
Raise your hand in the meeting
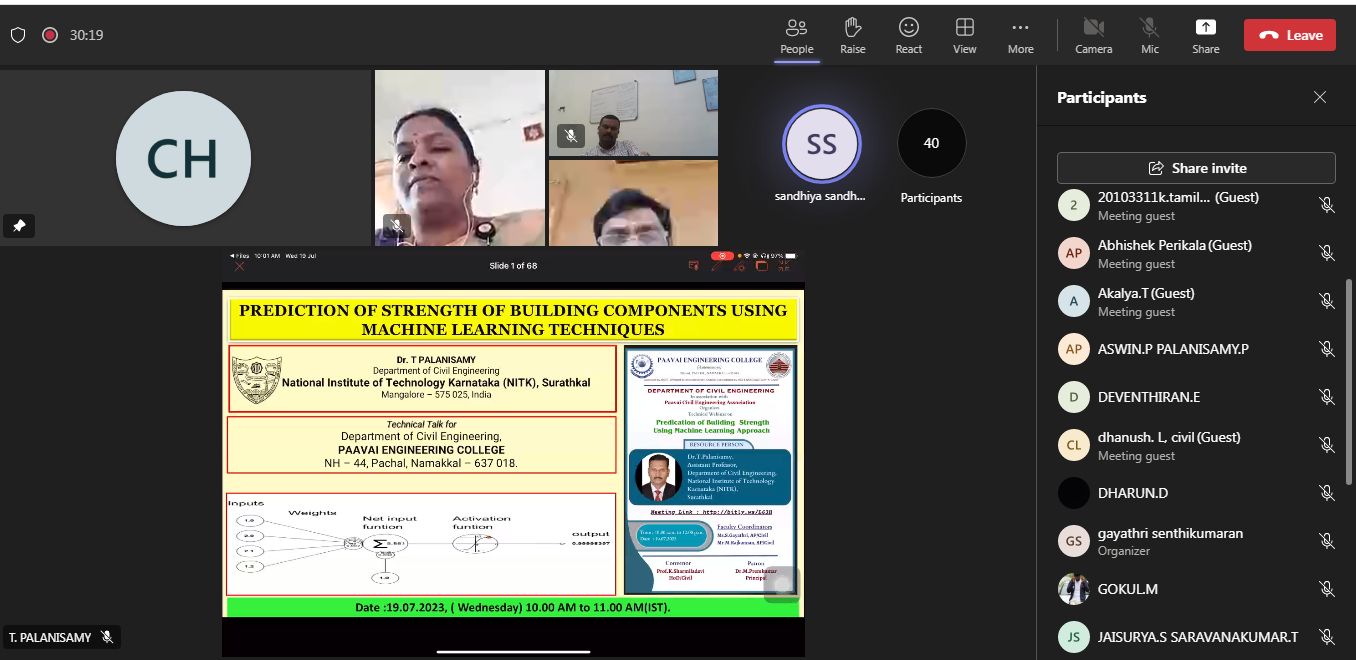coord(852,34)
